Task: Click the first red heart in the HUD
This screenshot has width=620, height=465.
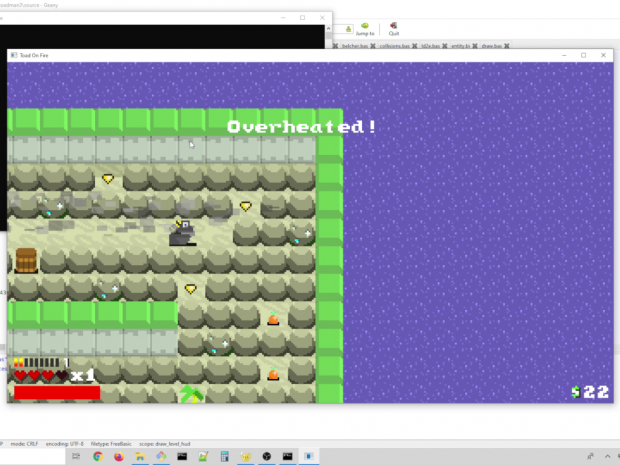Action: [20, 375]
